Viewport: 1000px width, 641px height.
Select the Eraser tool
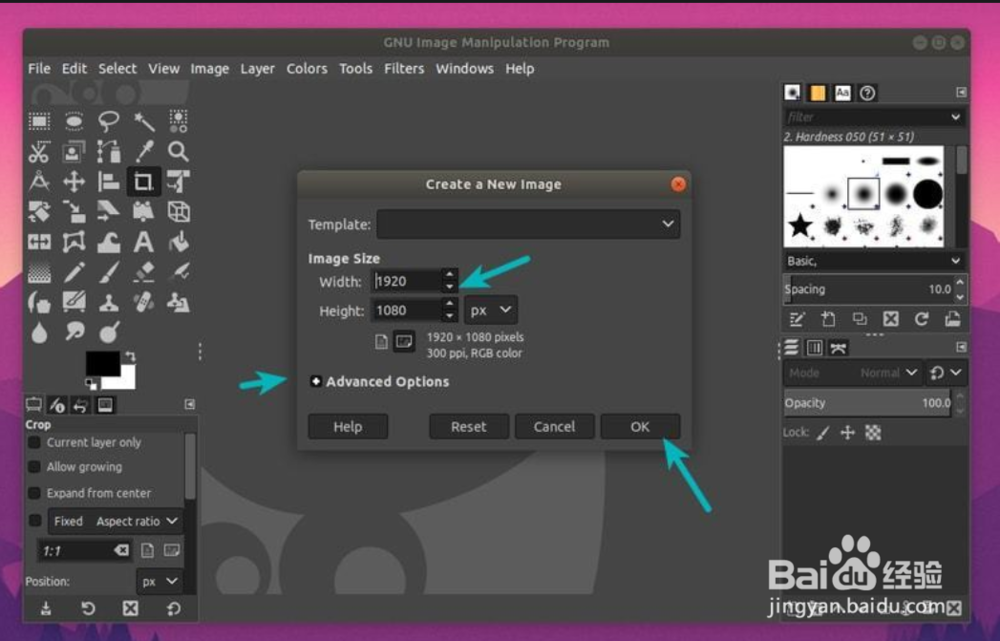pyautogui.click(x=144, y=272)
